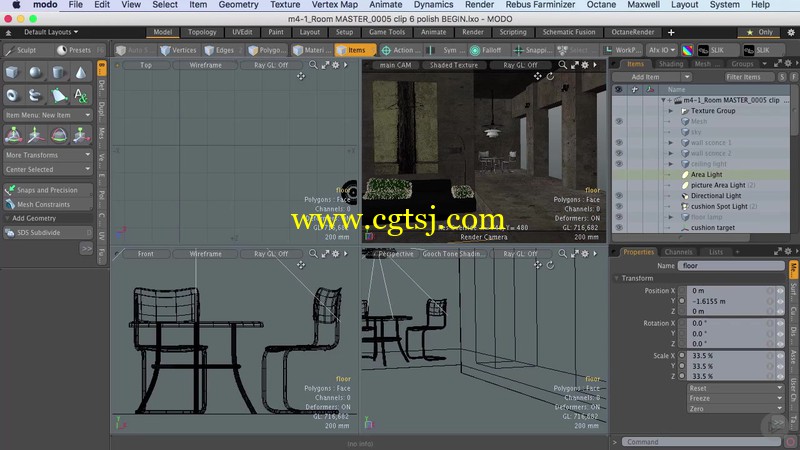Switch to Materials selection mode
The height and width of the screenshot is (450, 800).
pos(312,50)
